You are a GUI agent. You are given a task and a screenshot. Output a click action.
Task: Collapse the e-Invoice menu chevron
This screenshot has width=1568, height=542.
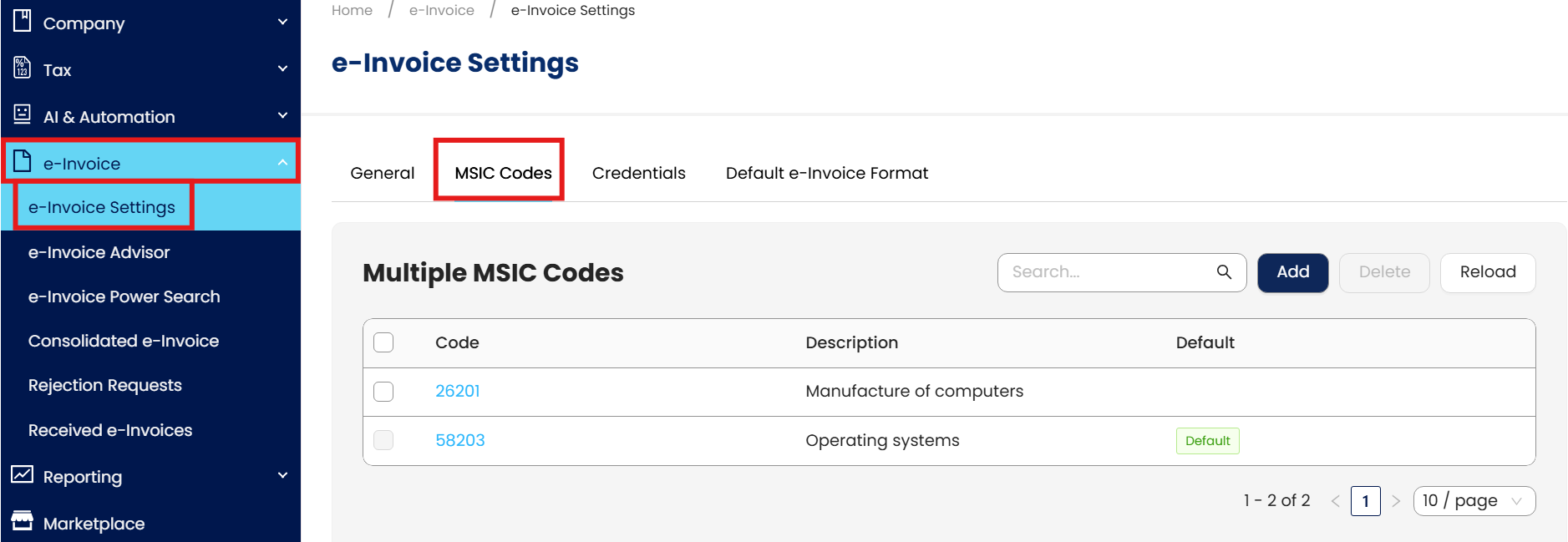click(282, 163)
